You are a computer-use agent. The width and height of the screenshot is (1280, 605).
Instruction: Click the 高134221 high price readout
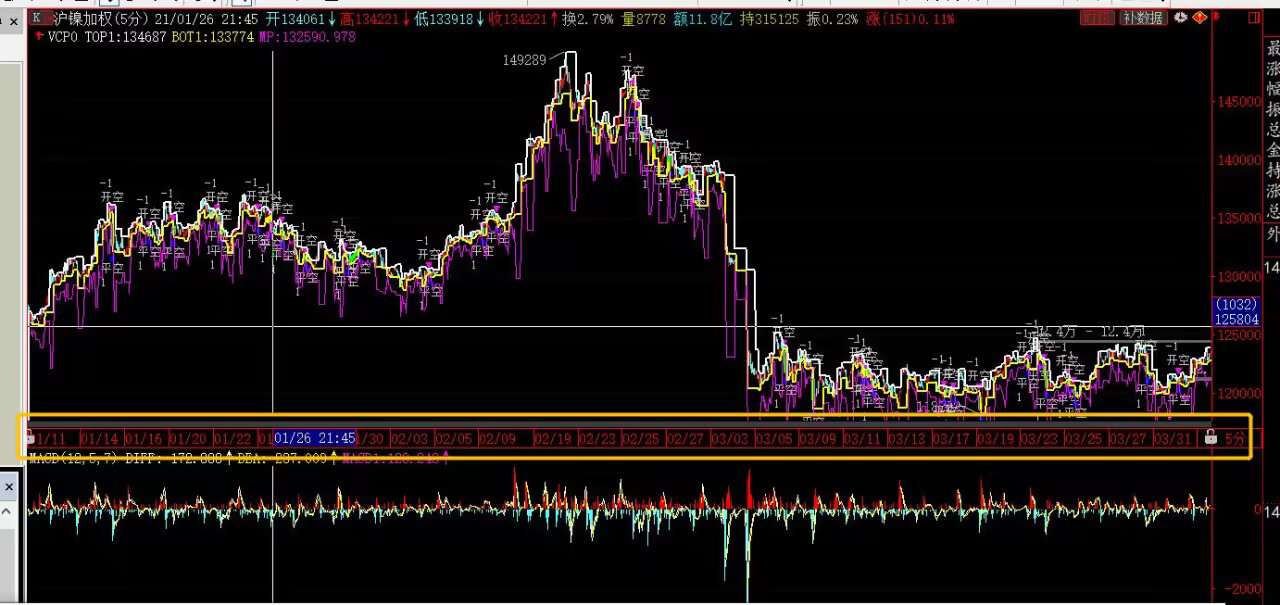(370, 18)
